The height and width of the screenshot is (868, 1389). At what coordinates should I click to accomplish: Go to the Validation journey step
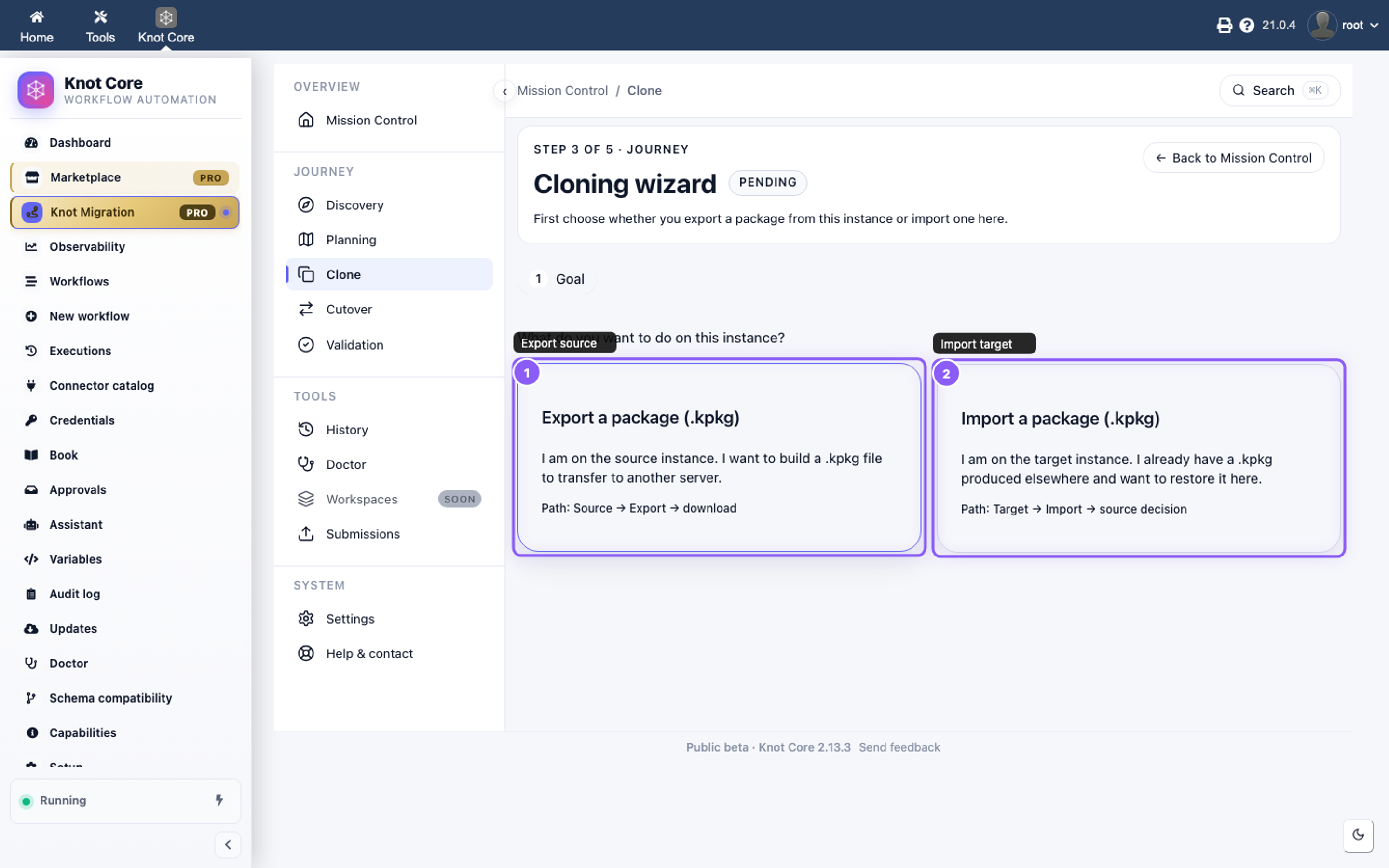pyautogui.click(x=389, y=345)
